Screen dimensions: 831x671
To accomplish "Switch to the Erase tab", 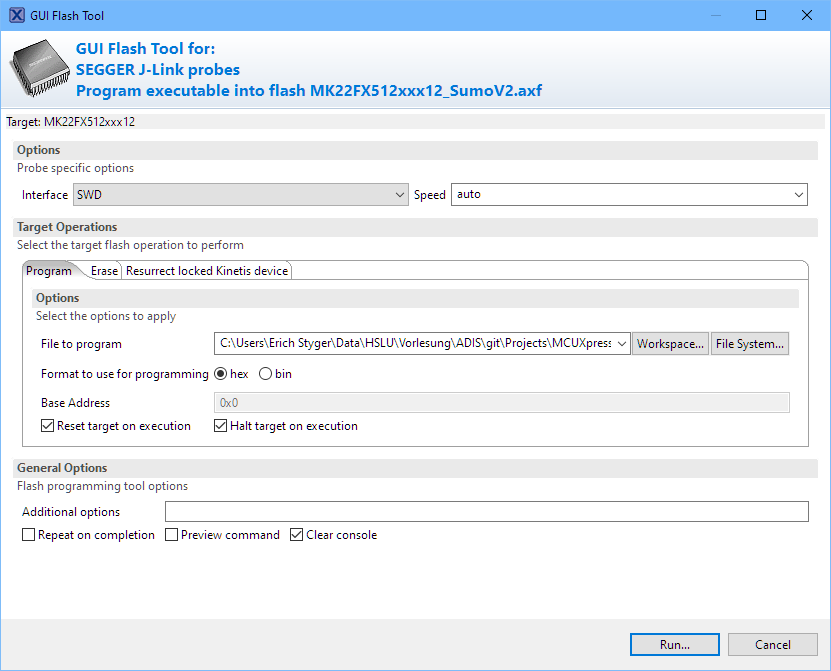I will click(x=104, y=271).
